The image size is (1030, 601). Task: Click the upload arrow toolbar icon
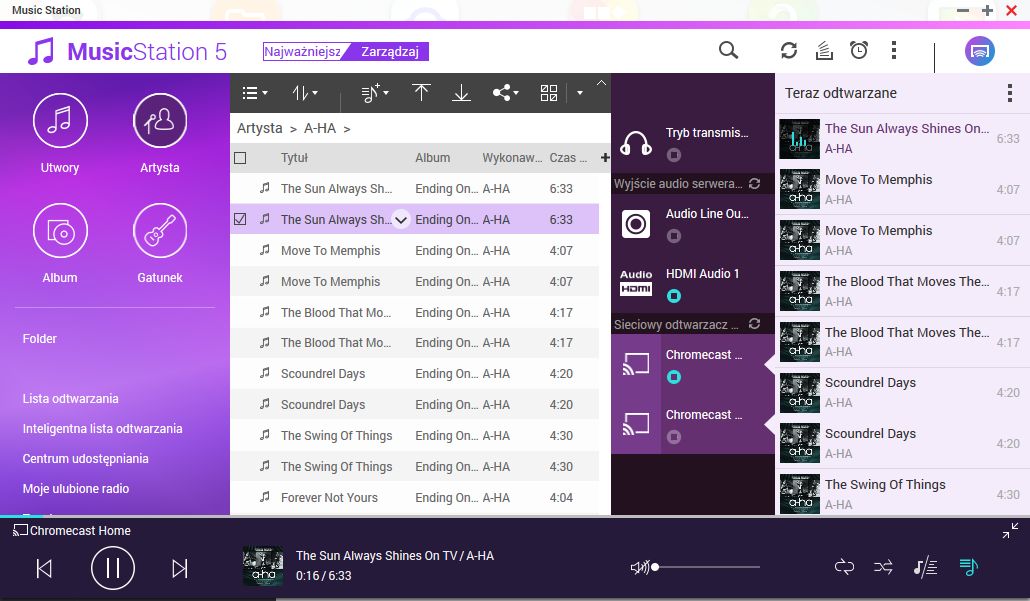click(x=421, y=93)
